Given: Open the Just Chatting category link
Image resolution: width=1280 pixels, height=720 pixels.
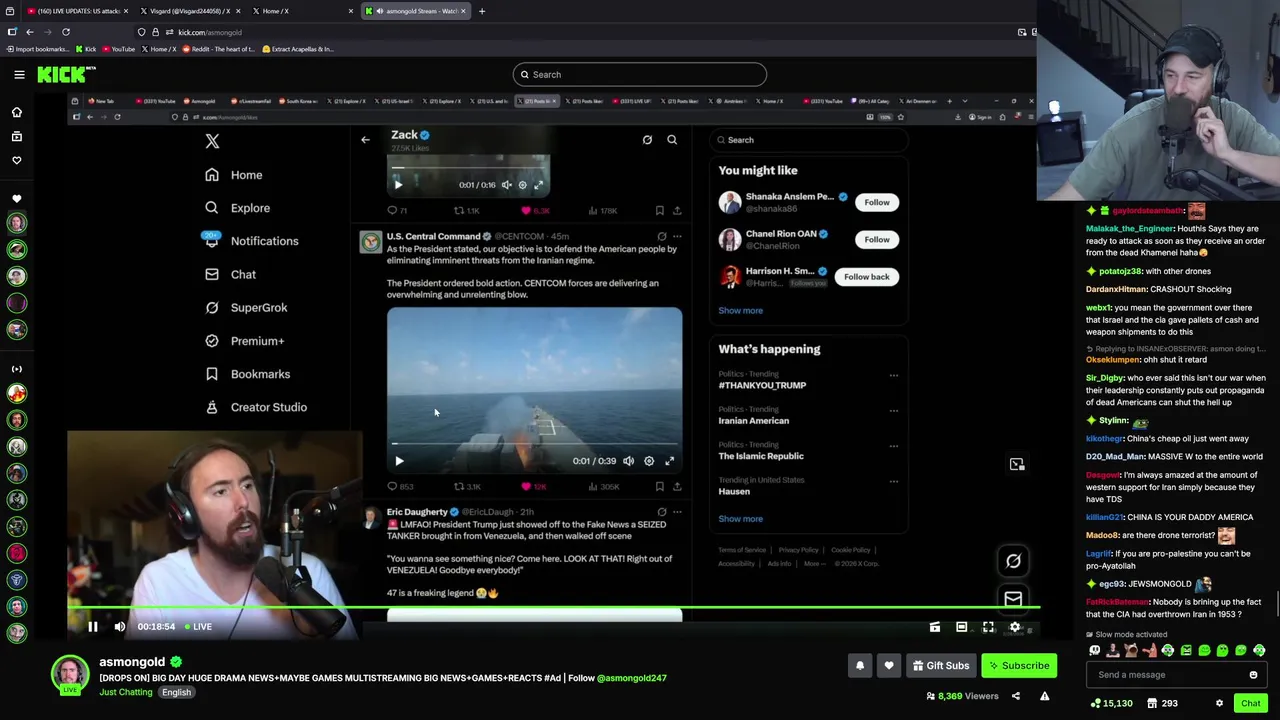Looking at the screenshot, I should pos(126,692).
